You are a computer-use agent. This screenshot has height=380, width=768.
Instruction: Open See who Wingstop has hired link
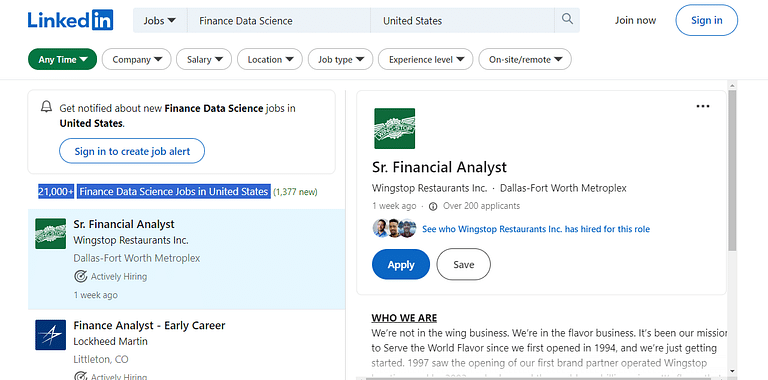536,229
